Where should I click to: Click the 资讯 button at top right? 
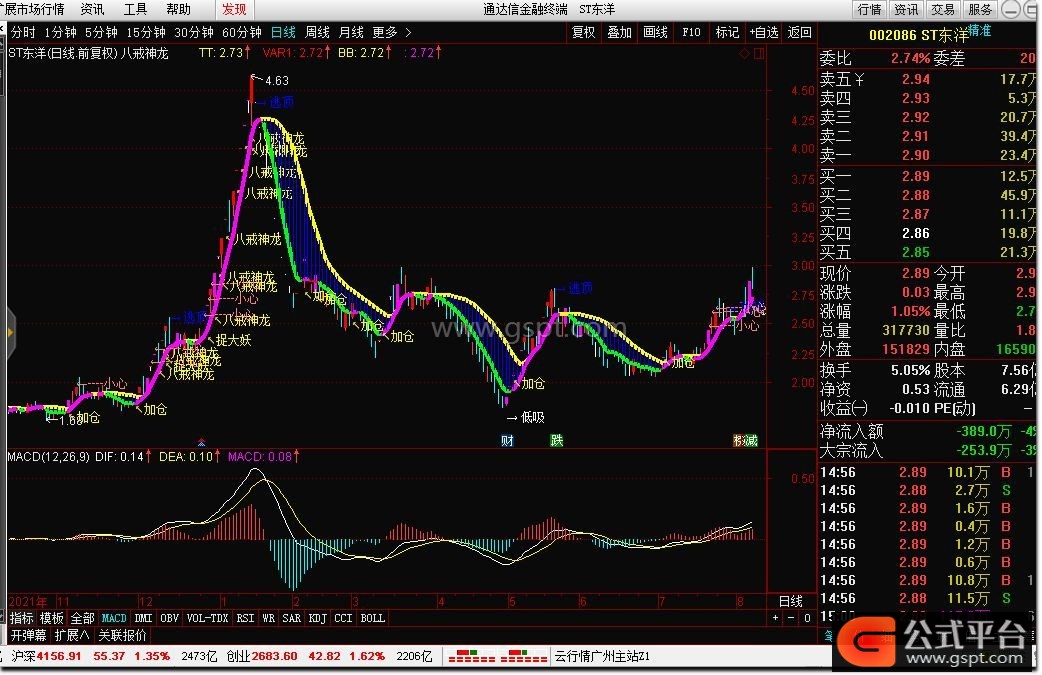coord(906,9)
